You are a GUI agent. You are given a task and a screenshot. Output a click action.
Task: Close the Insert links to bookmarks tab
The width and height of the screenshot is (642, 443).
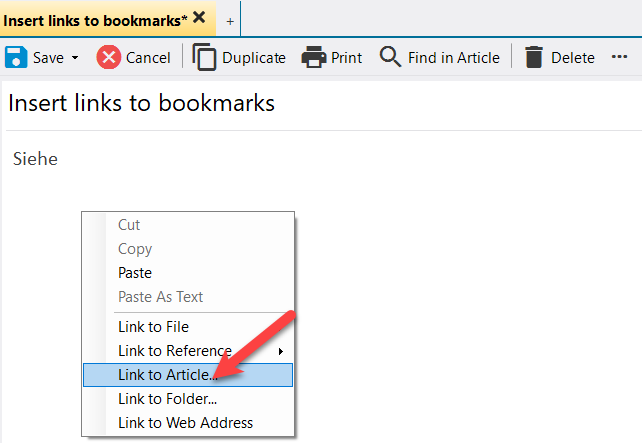tap(200, 18)
